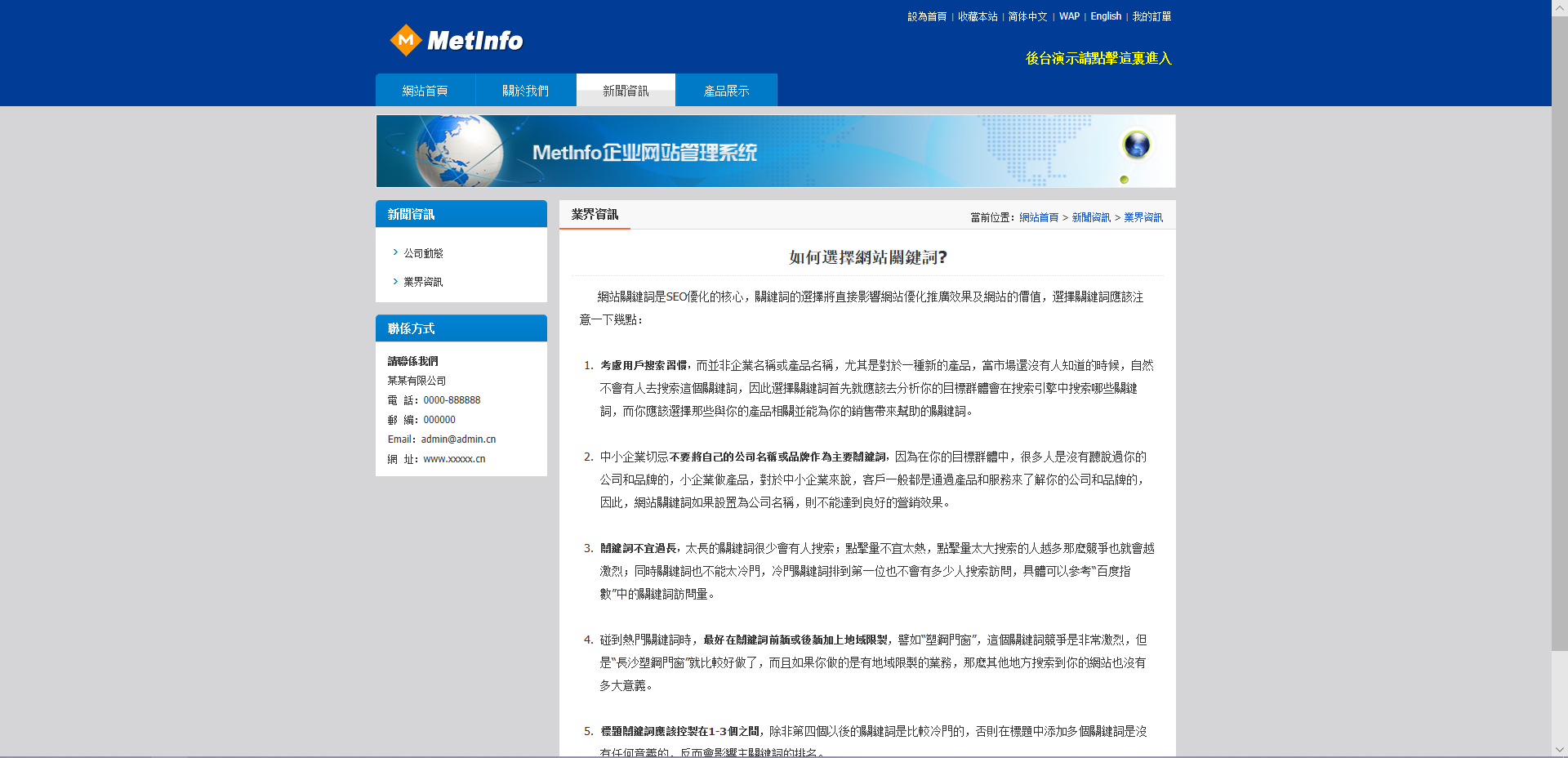Click 新聞資訊 in the breadcrumb trail
The width and height of the screenshot is (1568, 758).
[x=1091, y=217]
